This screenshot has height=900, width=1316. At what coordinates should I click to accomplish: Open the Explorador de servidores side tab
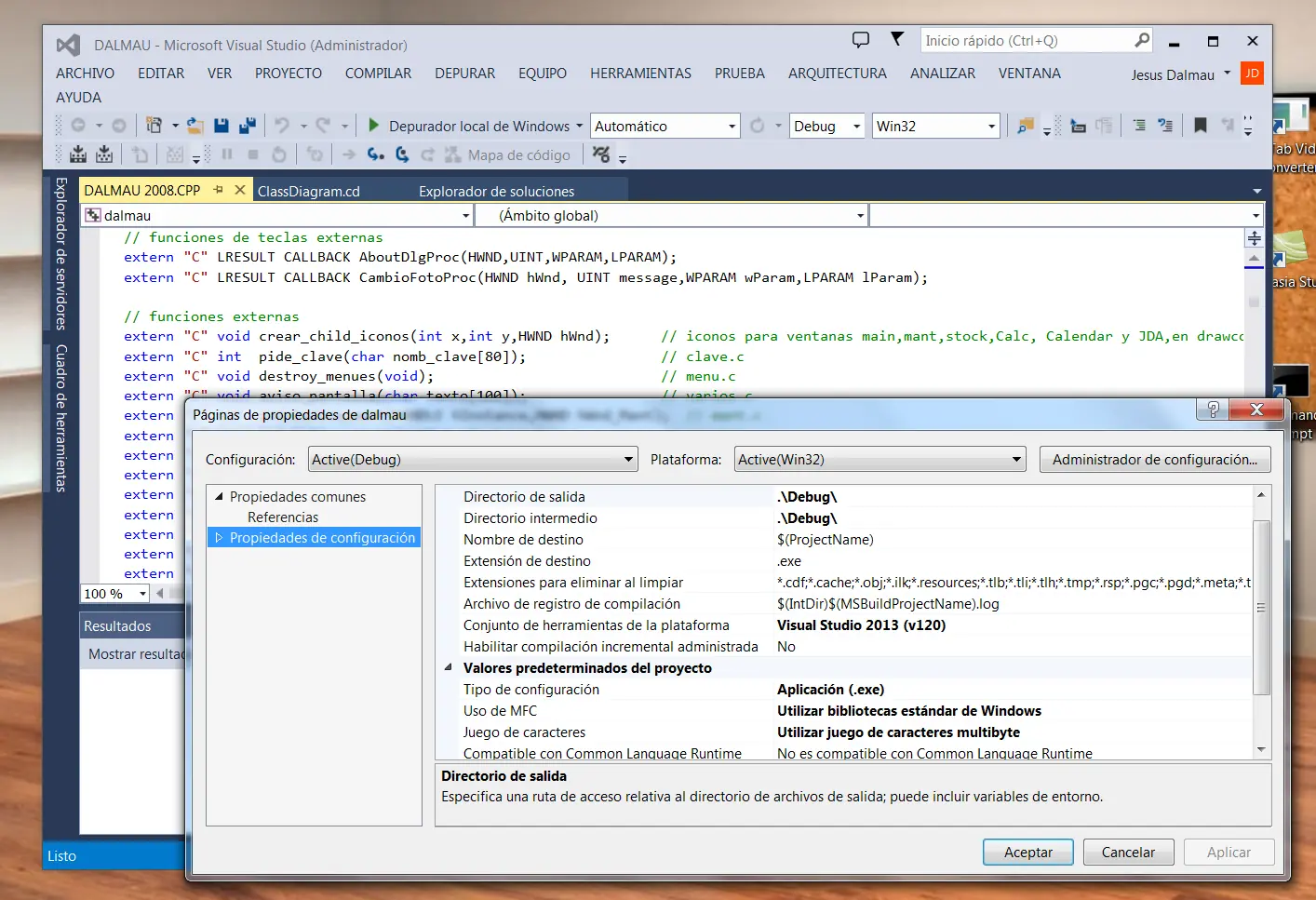pos(60,253)
